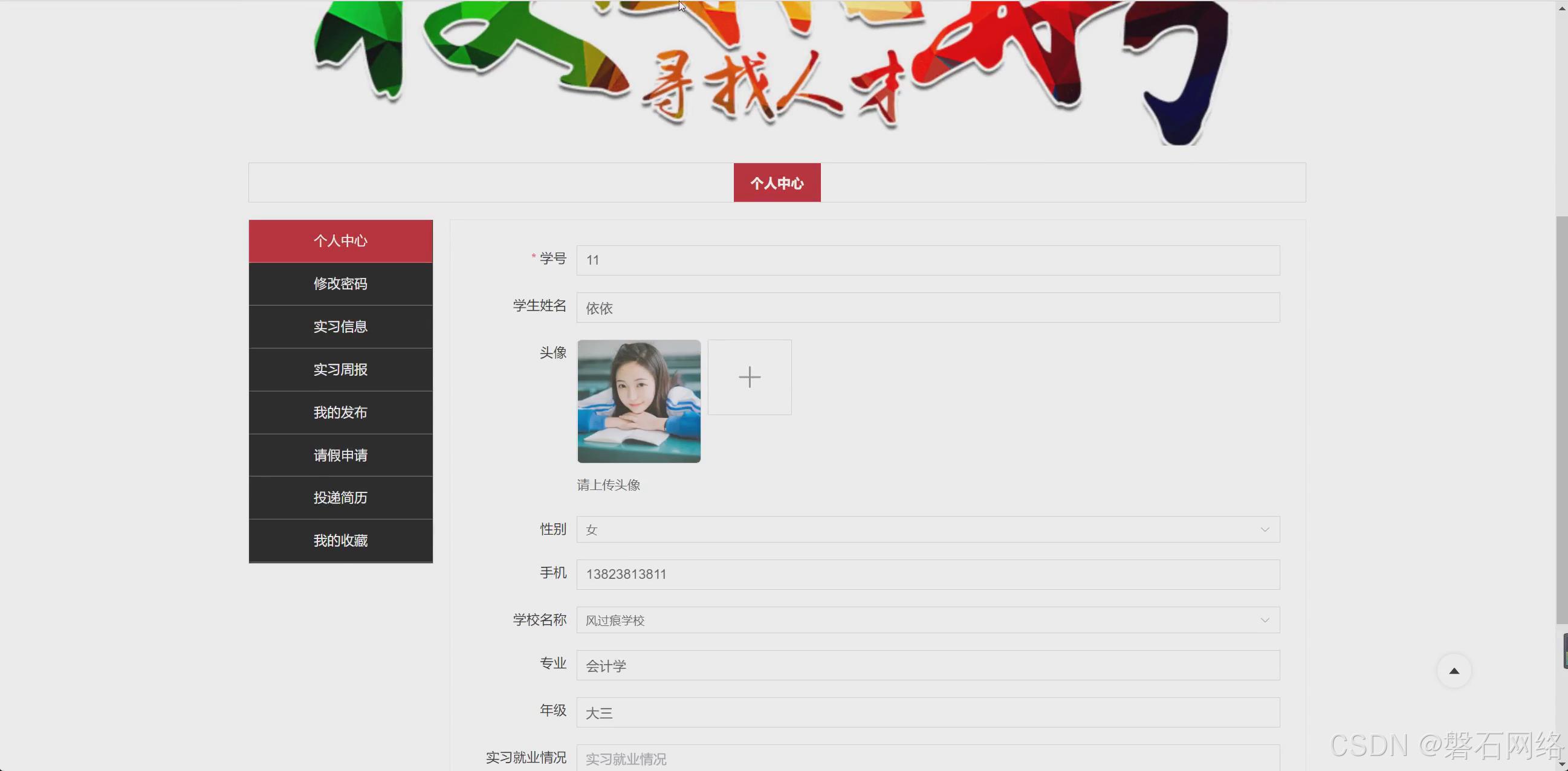Click the scroll-to-top arrow button
1568x771 pixels.
point(1454,671)
